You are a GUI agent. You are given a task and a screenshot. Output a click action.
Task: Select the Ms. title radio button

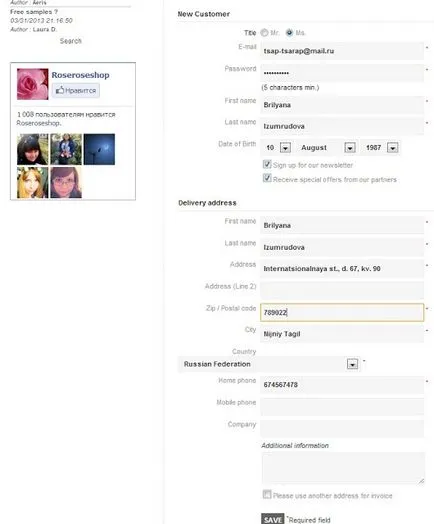point(289,33)
